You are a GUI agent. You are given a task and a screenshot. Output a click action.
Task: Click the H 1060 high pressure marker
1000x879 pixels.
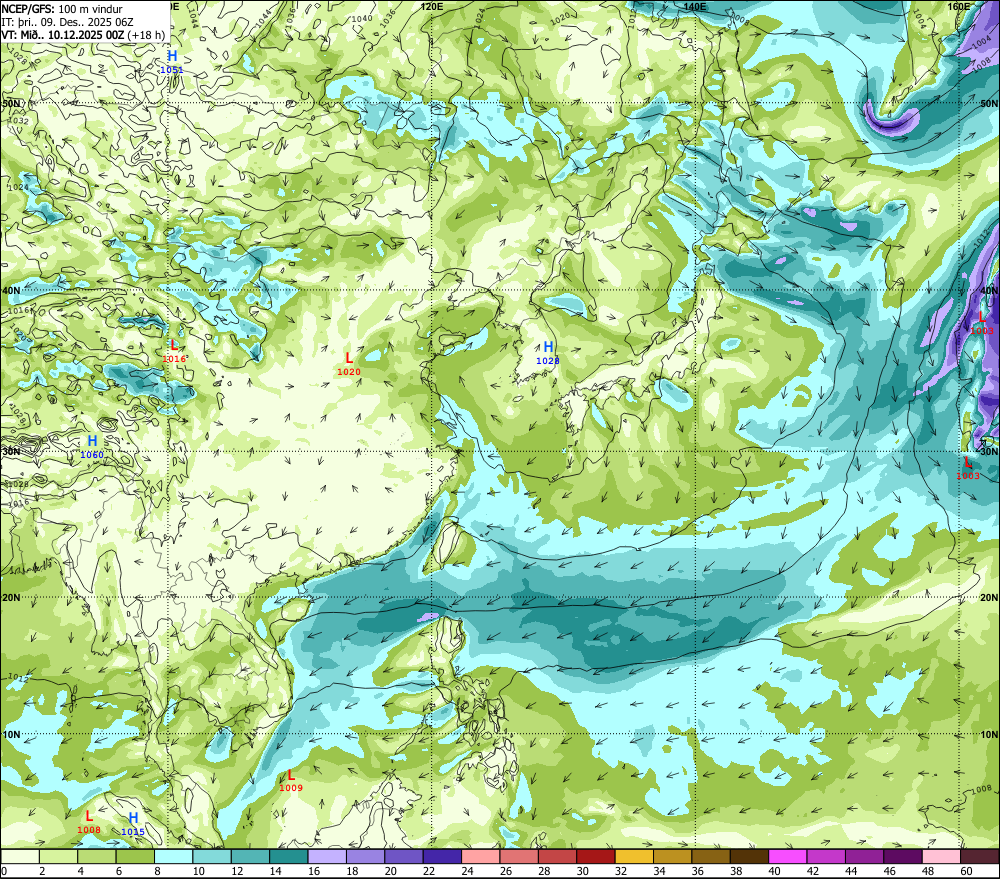pyautogui.click(x=92, y=447)
